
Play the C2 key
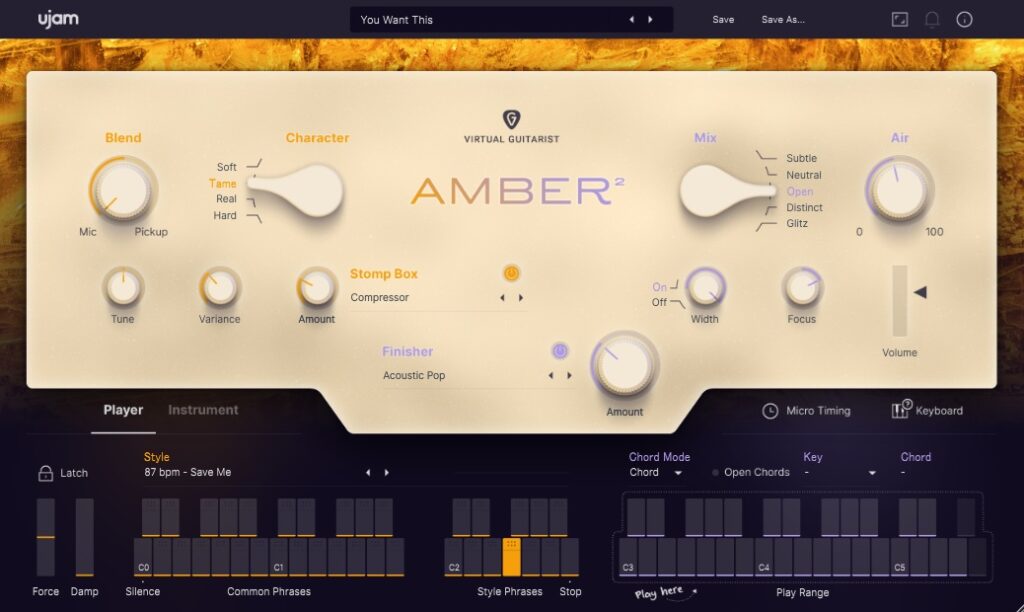454,557
